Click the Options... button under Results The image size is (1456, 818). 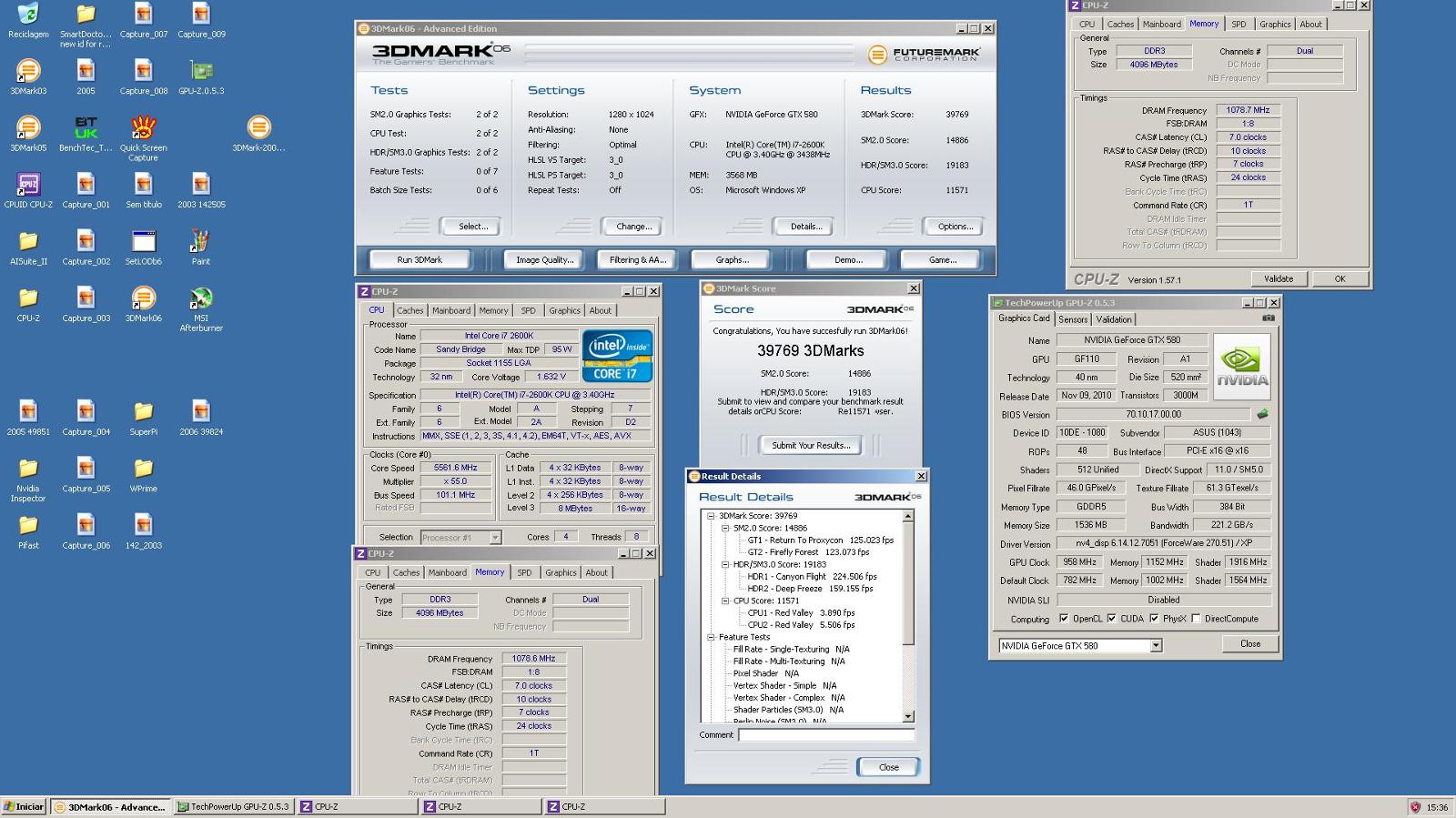pos(955,227)
